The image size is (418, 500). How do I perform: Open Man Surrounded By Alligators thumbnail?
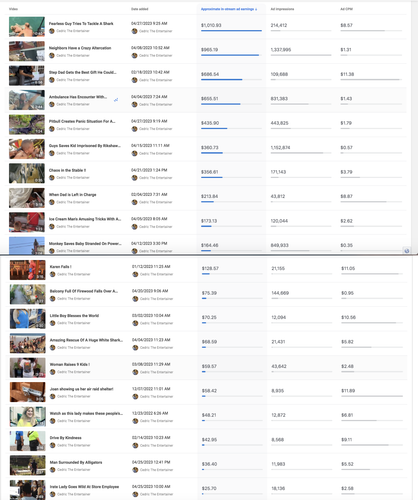[27, 465]
